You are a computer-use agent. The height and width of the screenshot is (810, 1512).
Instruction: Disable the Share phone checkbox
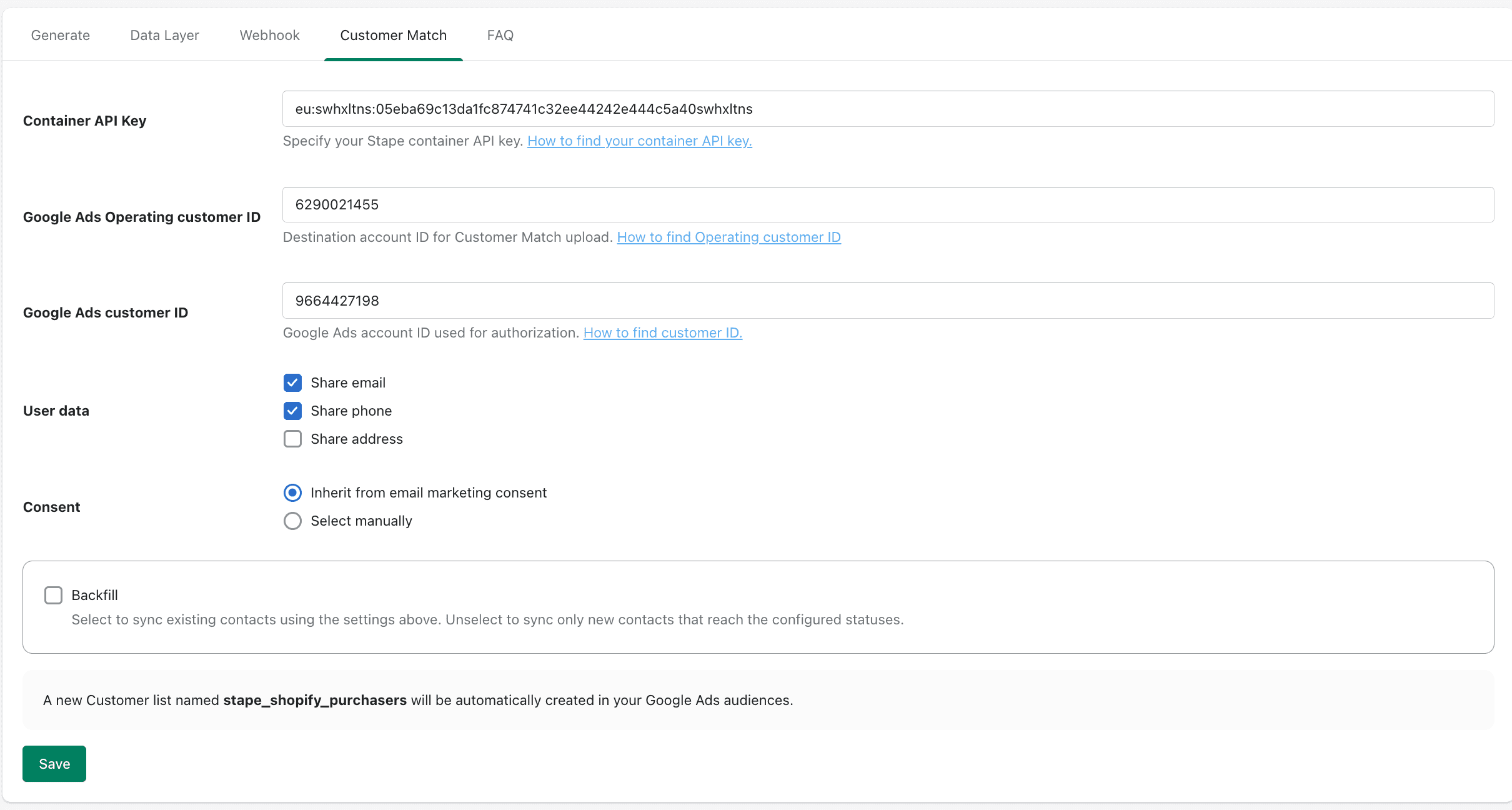pyautogui.click(x=292, y=411)
